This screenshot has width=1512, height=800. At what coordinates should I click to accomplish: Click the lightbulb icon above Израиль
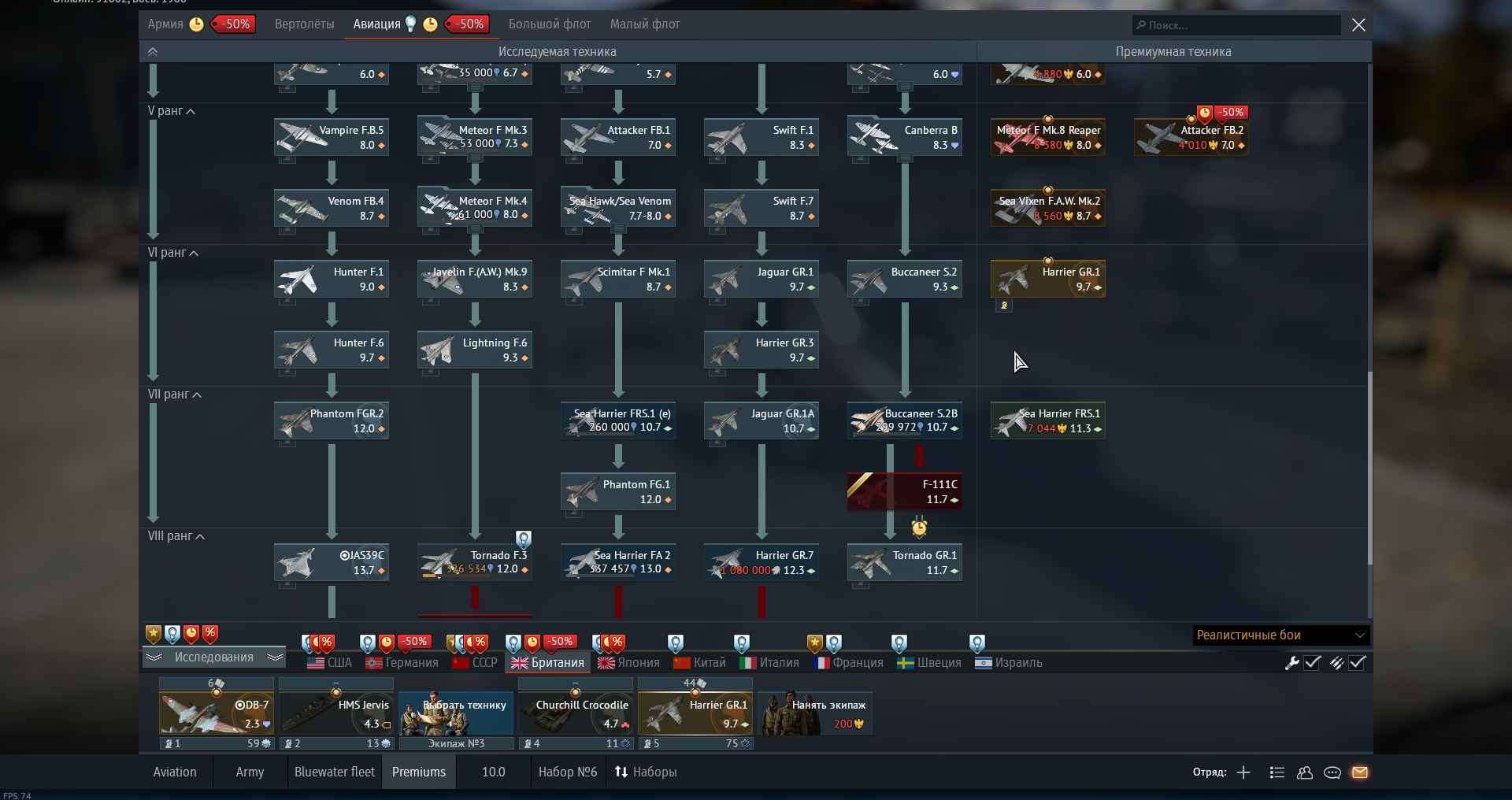click(977, 643)
